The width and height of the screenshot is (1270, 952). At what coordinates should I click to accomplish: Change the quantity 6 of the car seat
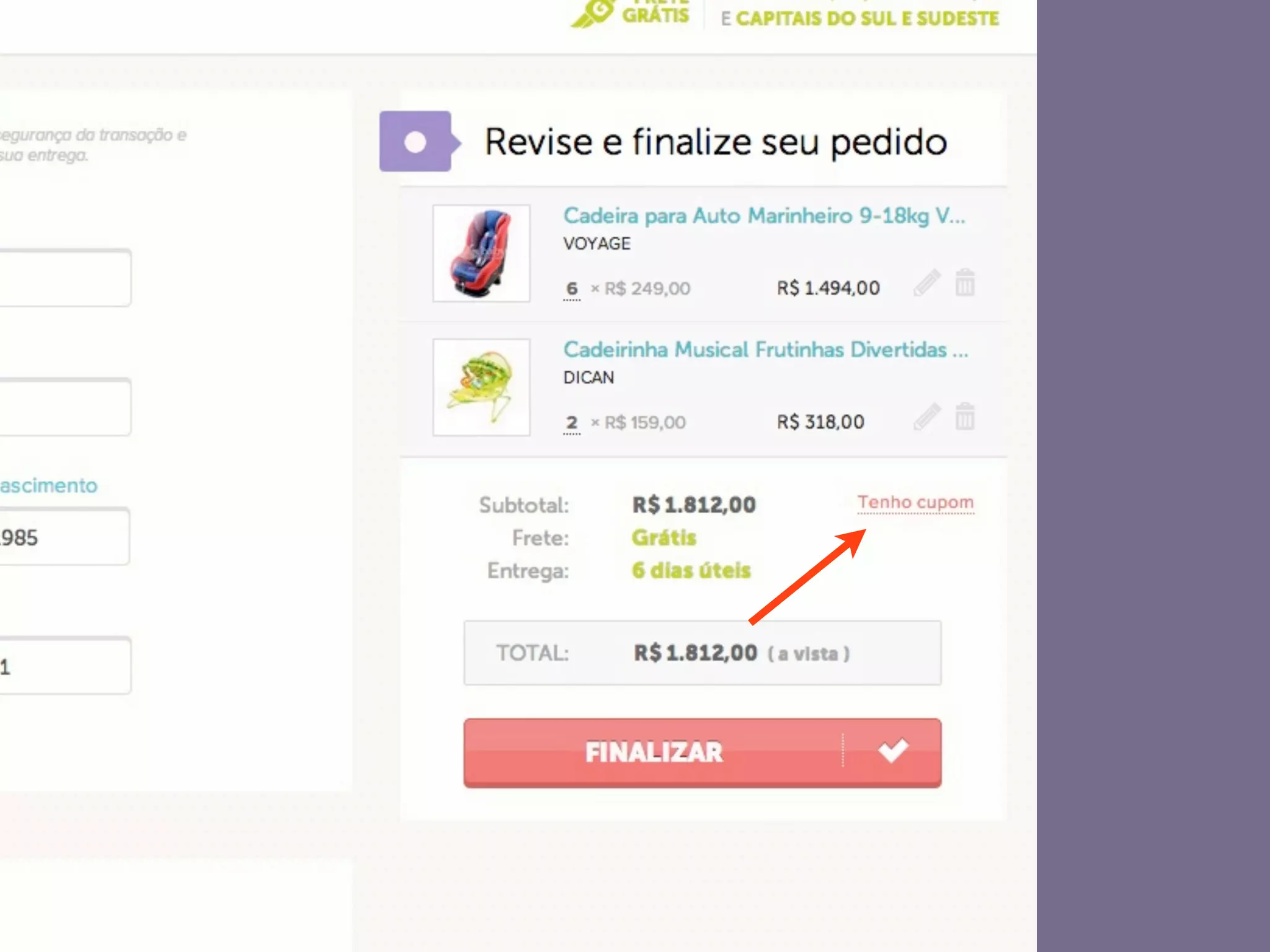[x=572, y=289]
